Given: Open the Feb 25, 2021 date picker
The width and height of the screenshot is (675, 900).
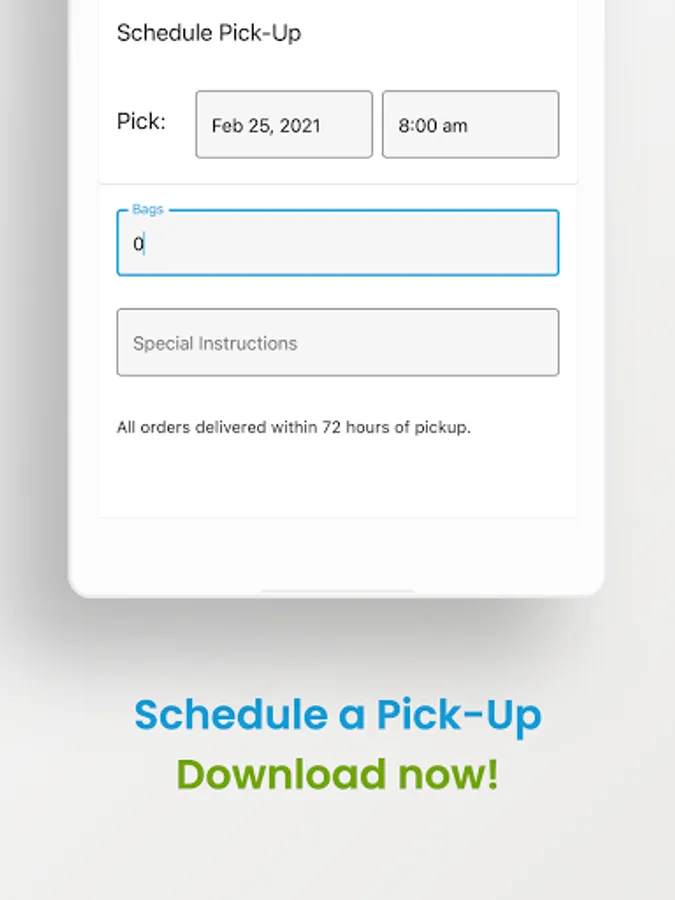Looking at the screenshot, I should pyautogui.click(x=284, y=124).
